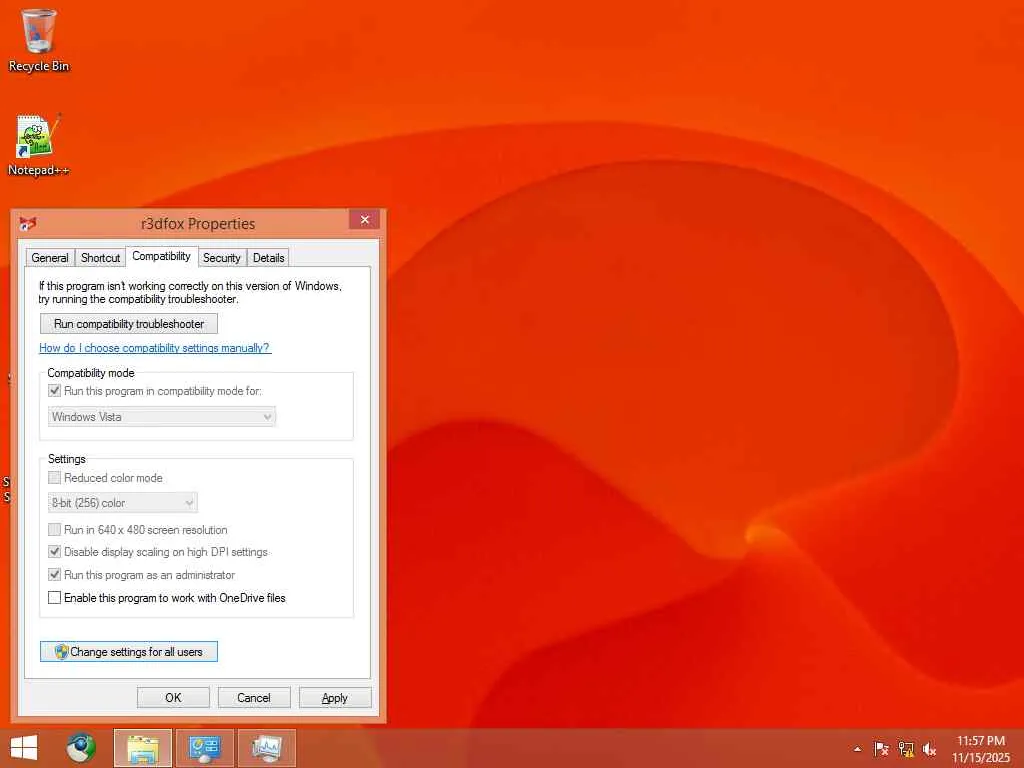Viewport: 1024px width, 768px height.
Task: Open the compatibility settings help link
Action: 155,348
